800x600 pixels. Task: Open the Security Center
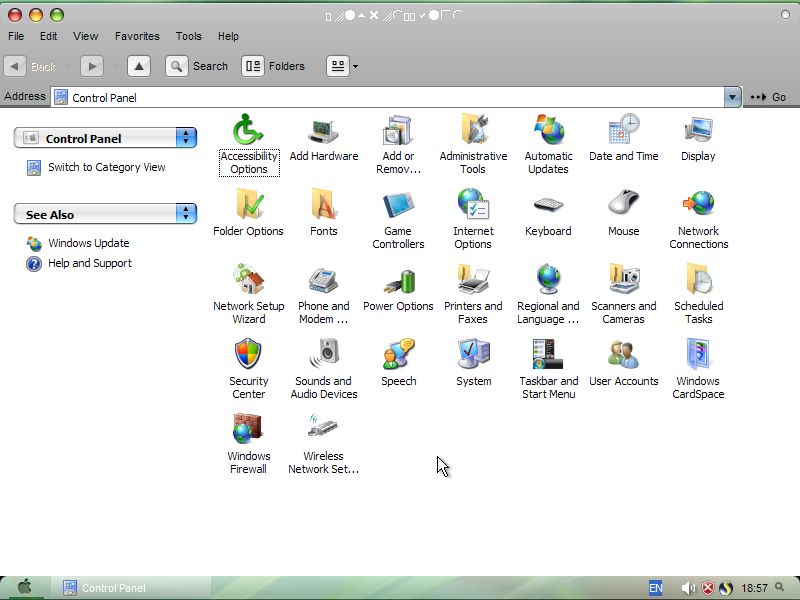click(x=248, y=369)
